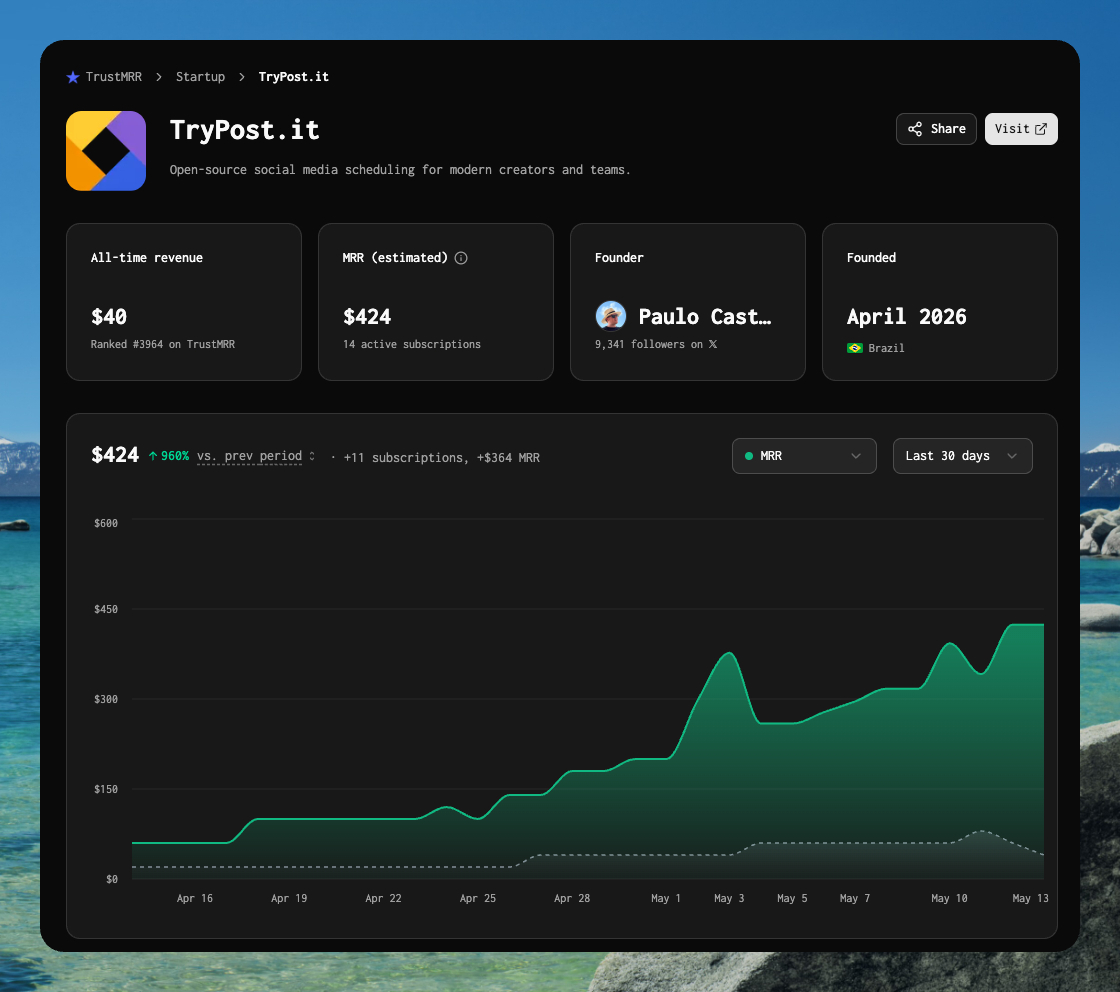
Task: Click the external link arrow icon
Action: [x=1041, y=129]
